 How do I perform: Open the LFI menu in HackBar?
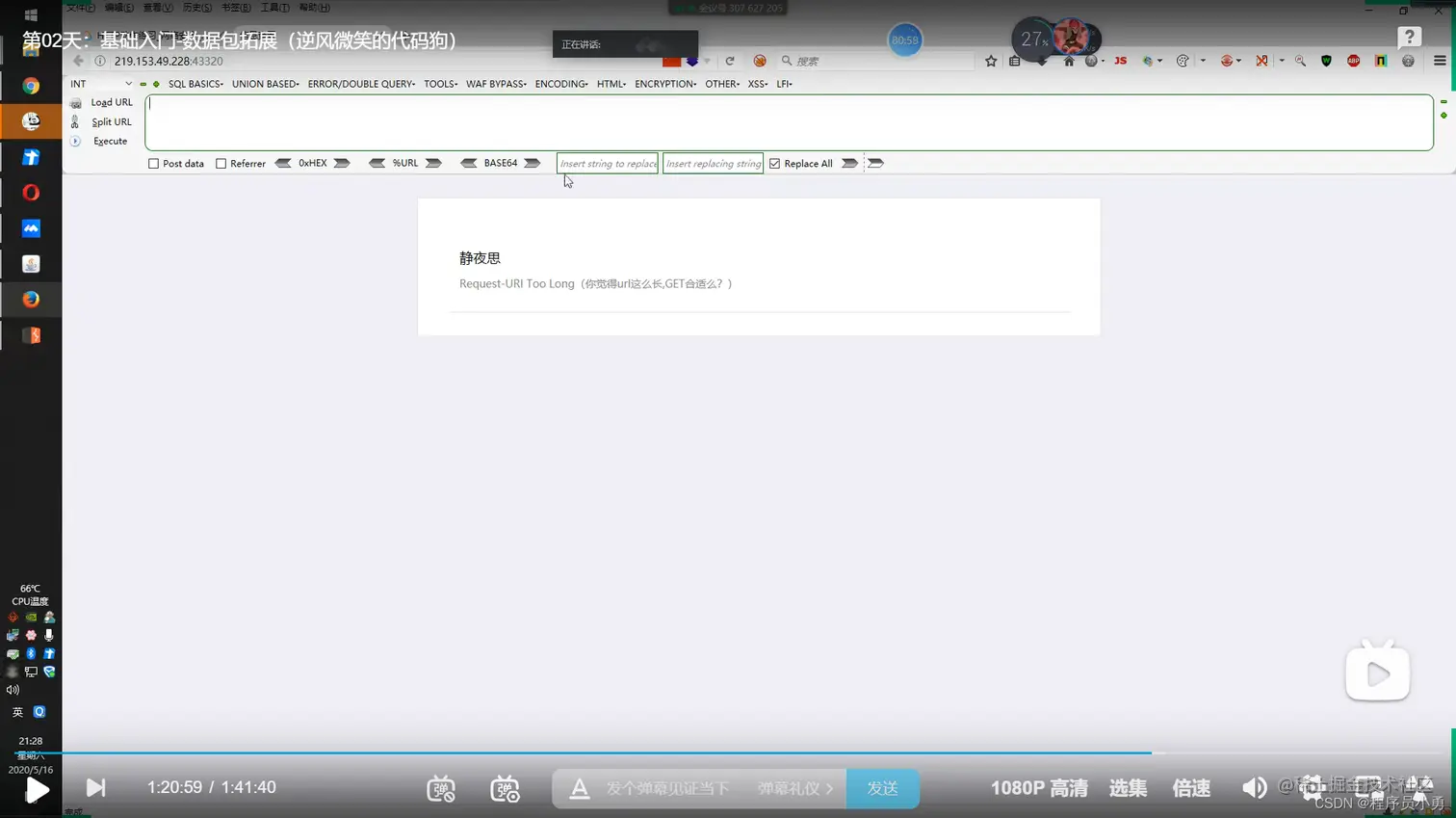coord(784,84)
